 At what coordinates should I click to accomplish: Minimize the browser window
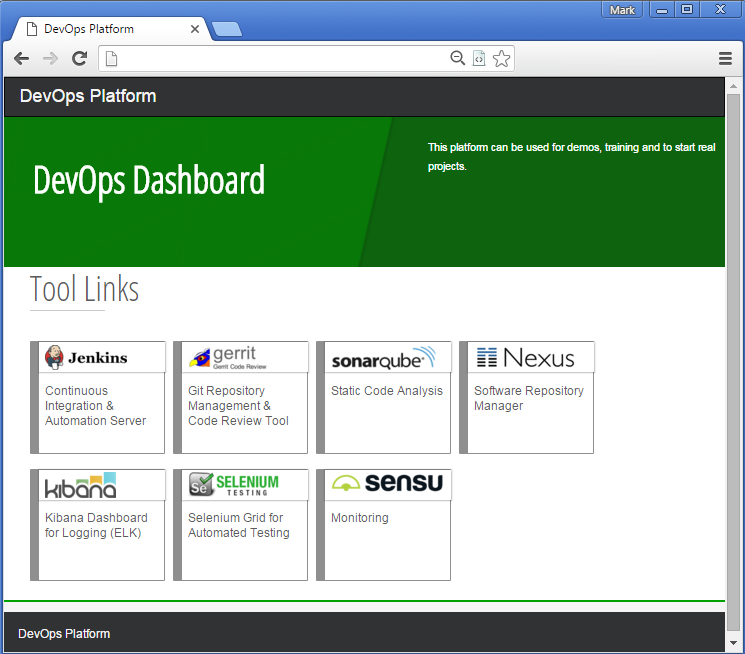point(662,10)
